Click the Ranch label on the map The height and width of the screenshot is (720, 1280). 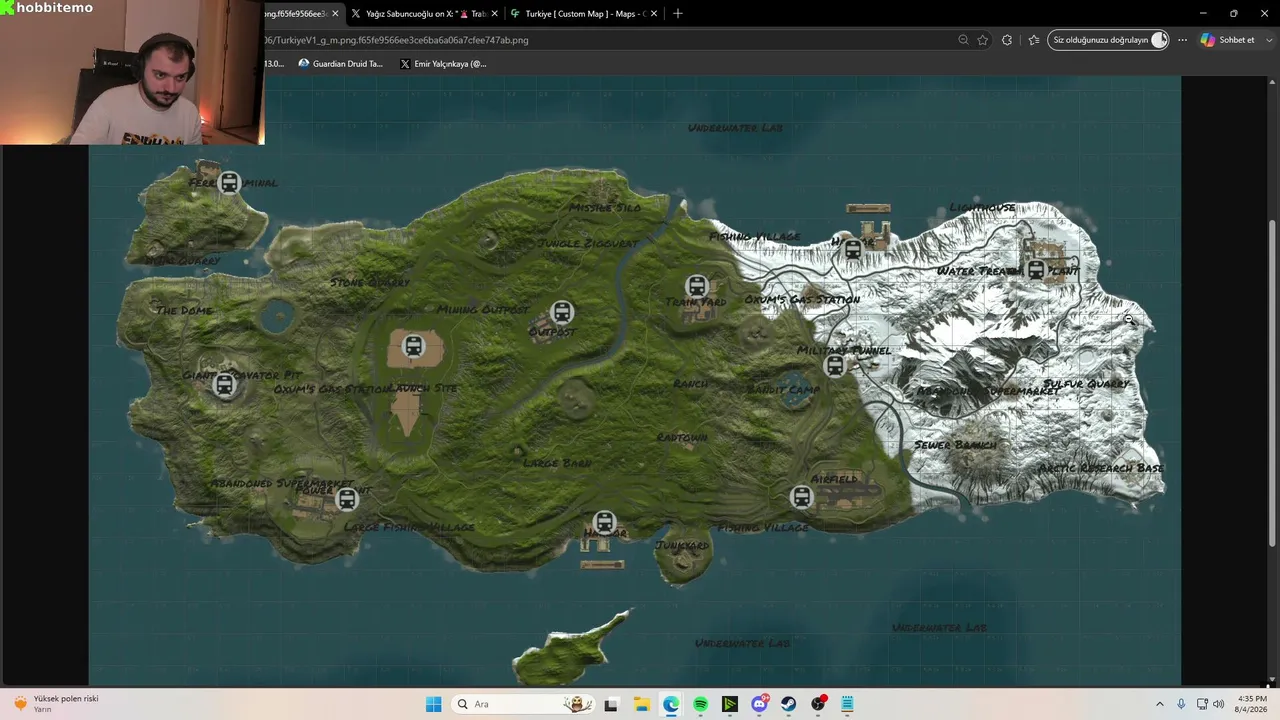coord(691,384)
